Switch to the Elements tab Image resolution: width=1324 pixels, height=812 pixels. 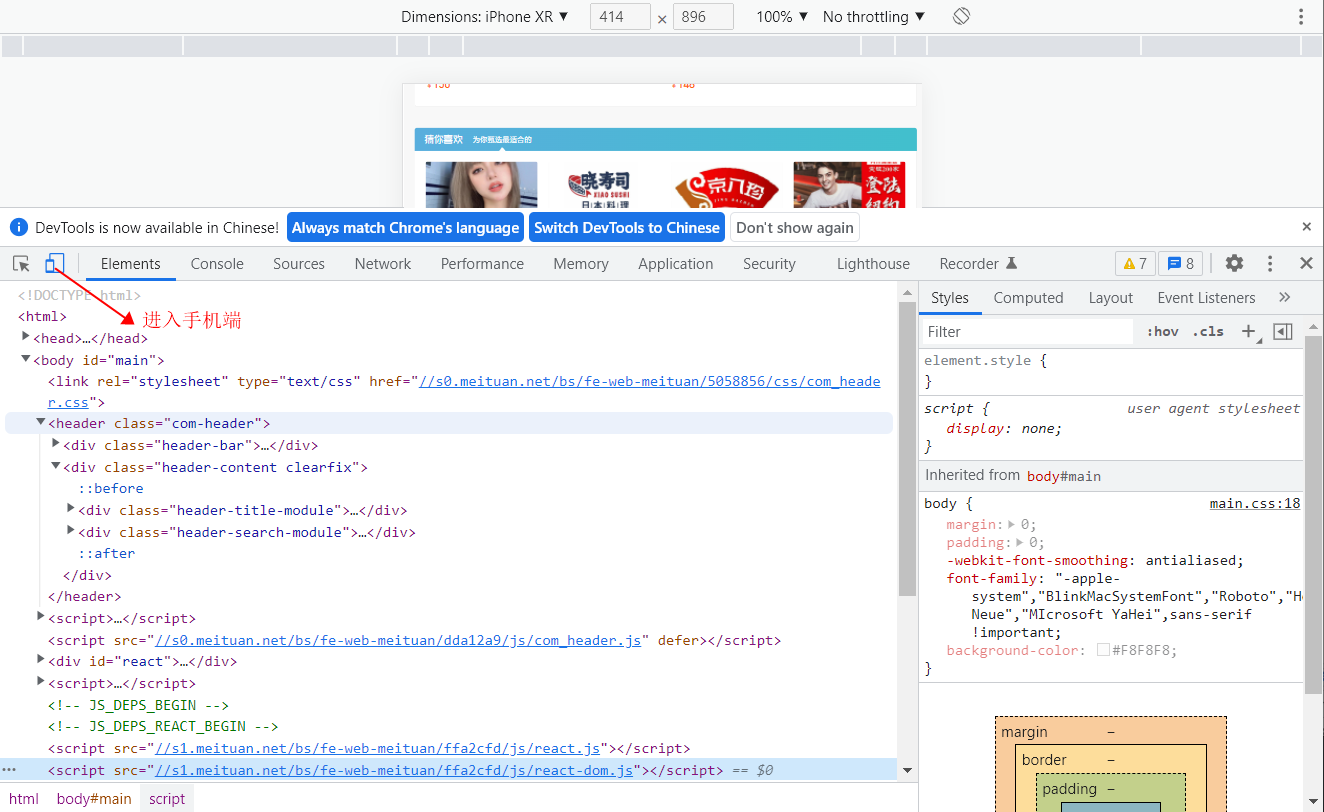point(131,264)
